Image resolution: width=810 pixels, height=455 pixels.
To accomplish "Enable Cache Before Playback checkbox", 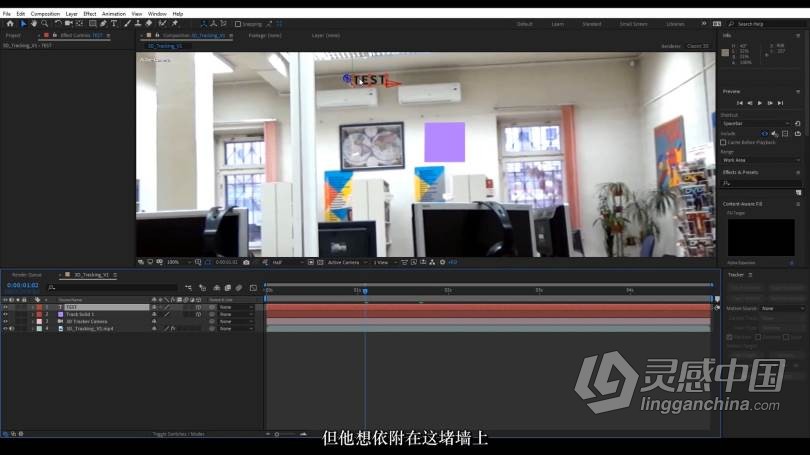I will [x=723, y=142].
